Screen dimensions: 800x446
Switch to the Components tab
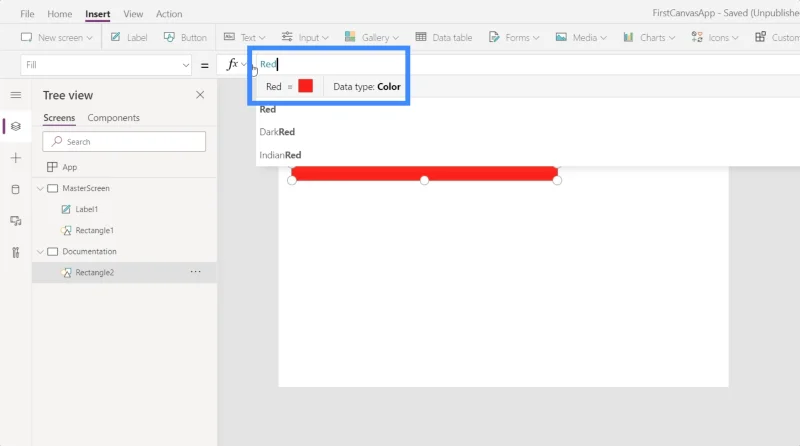click(113, 118)
